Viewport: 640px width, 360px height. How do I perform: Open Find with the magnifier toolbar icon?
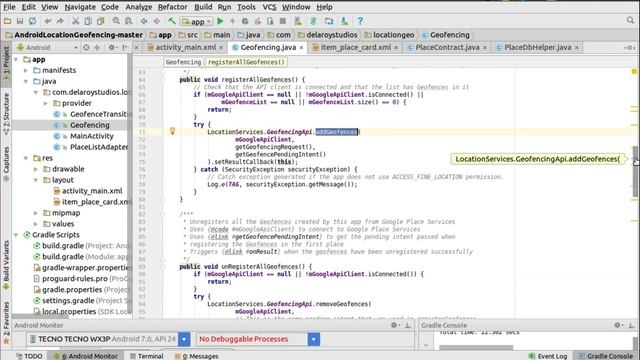[x=116, y=21]
